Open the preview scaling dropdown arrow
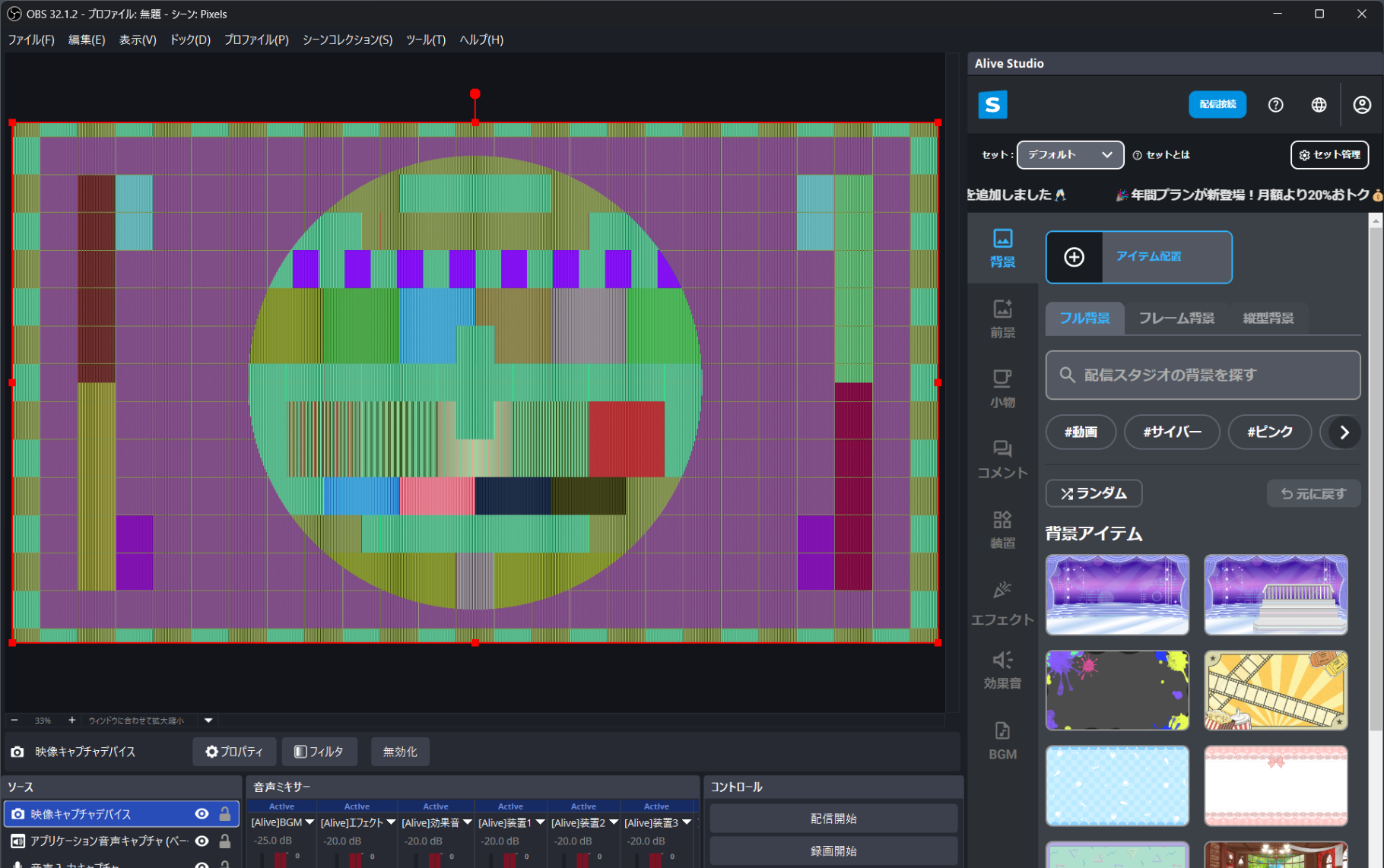1384x868 pixels. 208,720
